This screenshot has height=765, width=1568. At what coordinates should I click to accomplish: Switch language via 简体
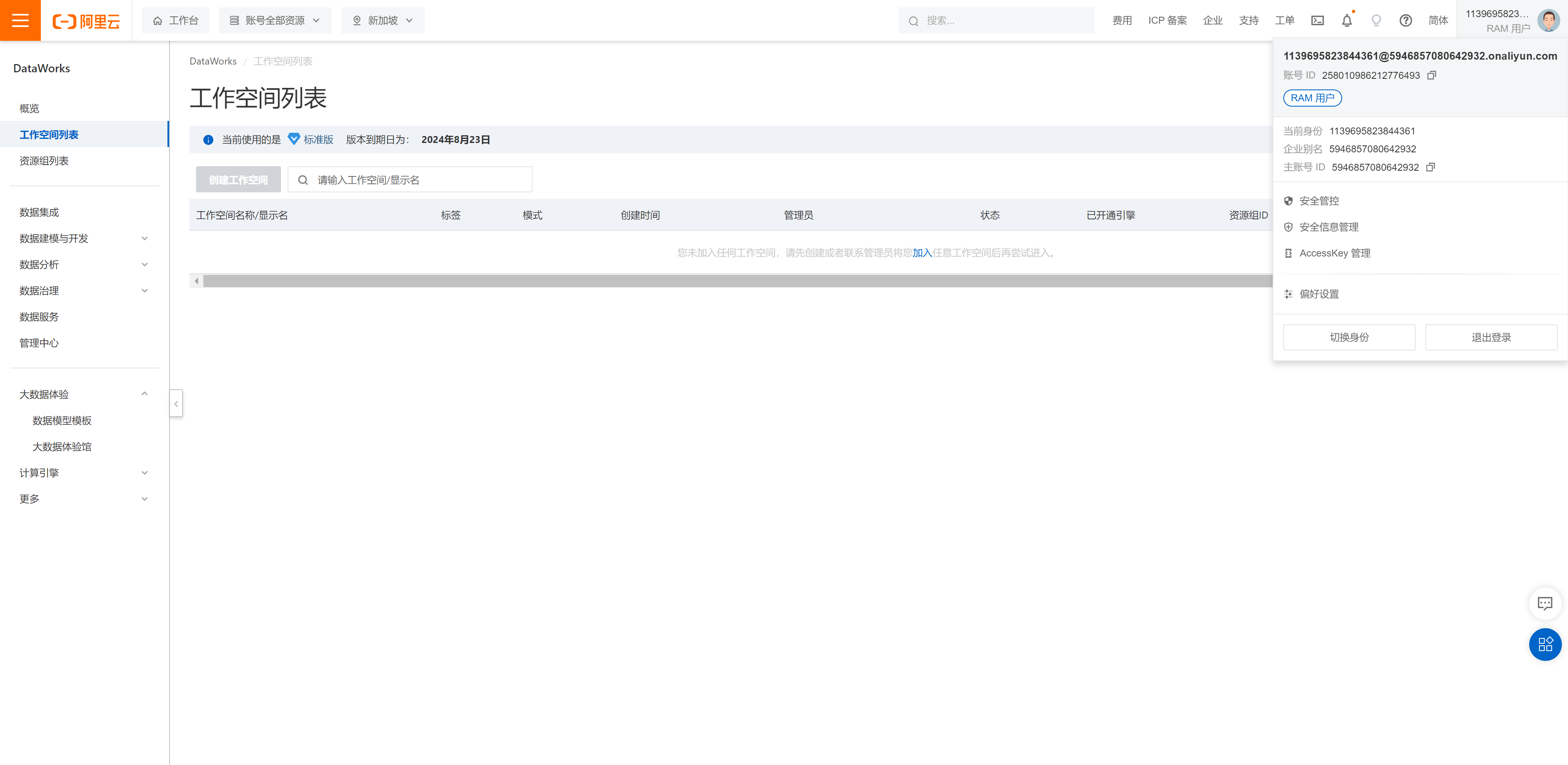1438,21
